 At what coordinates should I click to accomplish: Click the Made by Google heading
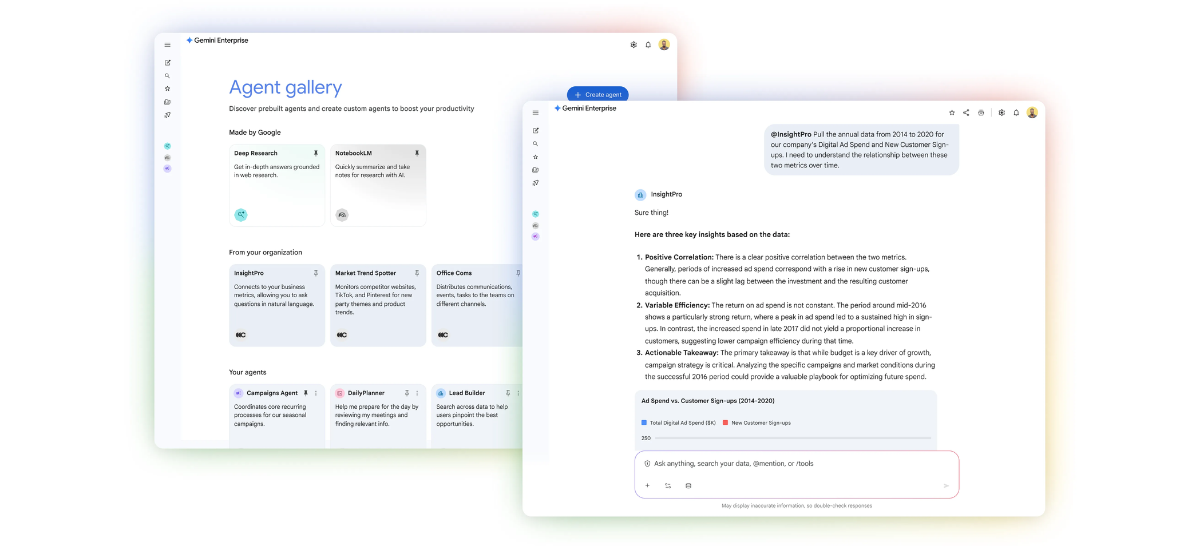click(x=255, y=132)
